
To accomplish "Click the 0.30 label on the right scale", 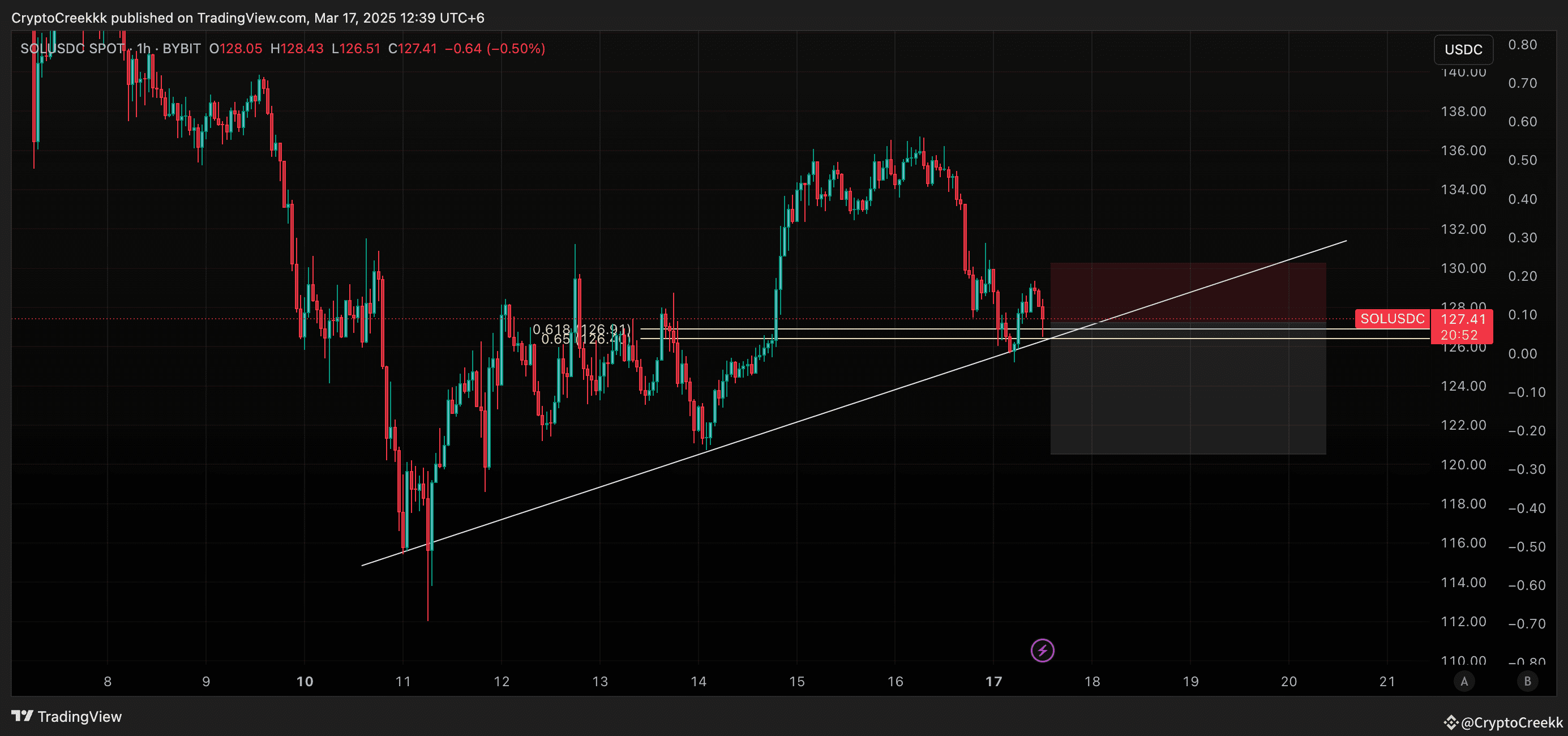I will click(x=1522, y=237).
